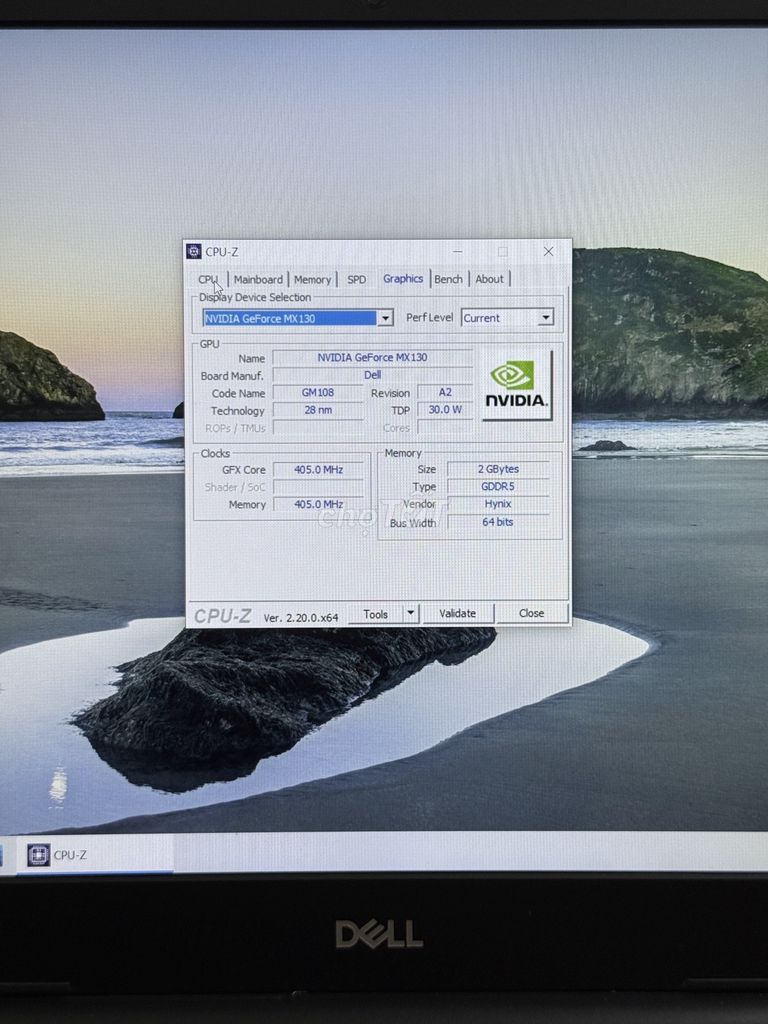Click the NVIDIA logo image

coord(517,385)
